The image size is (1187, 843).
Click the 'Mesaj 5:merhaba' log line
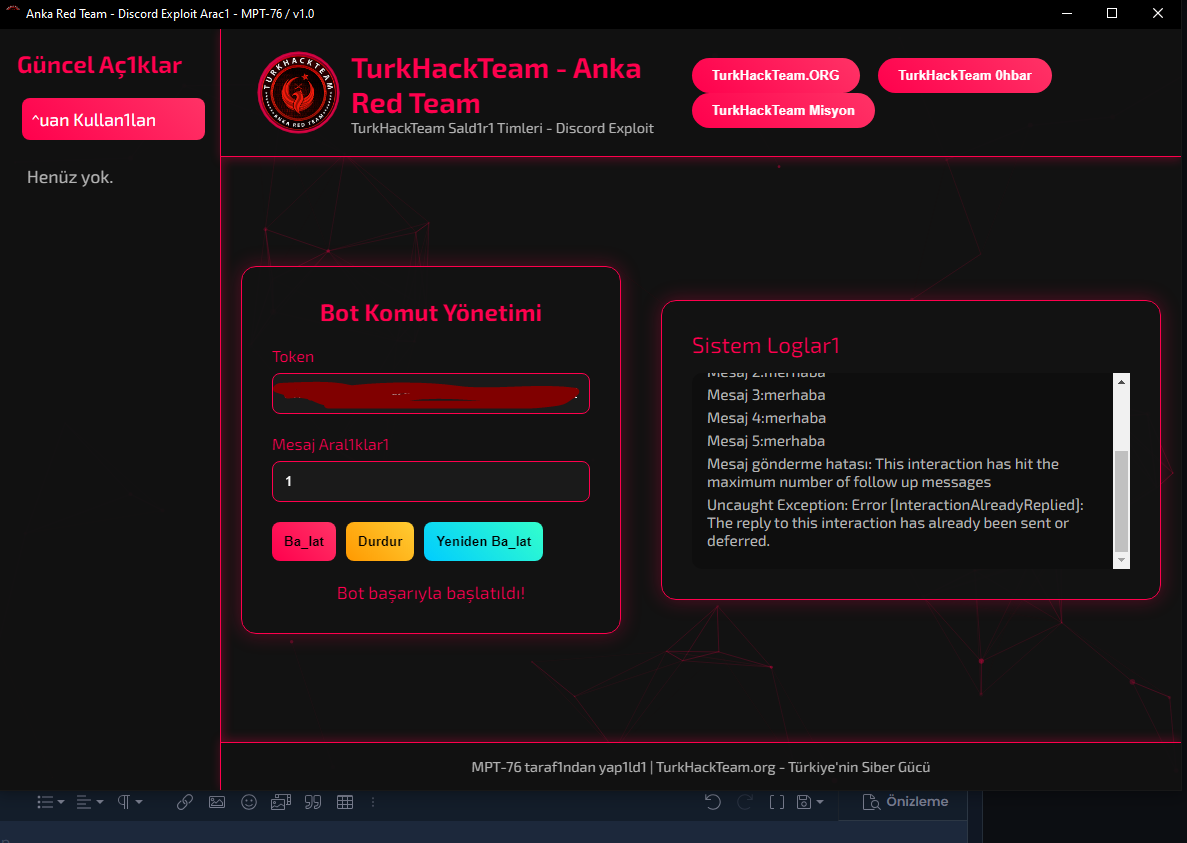pyautogui.click(x=766, y=441)
